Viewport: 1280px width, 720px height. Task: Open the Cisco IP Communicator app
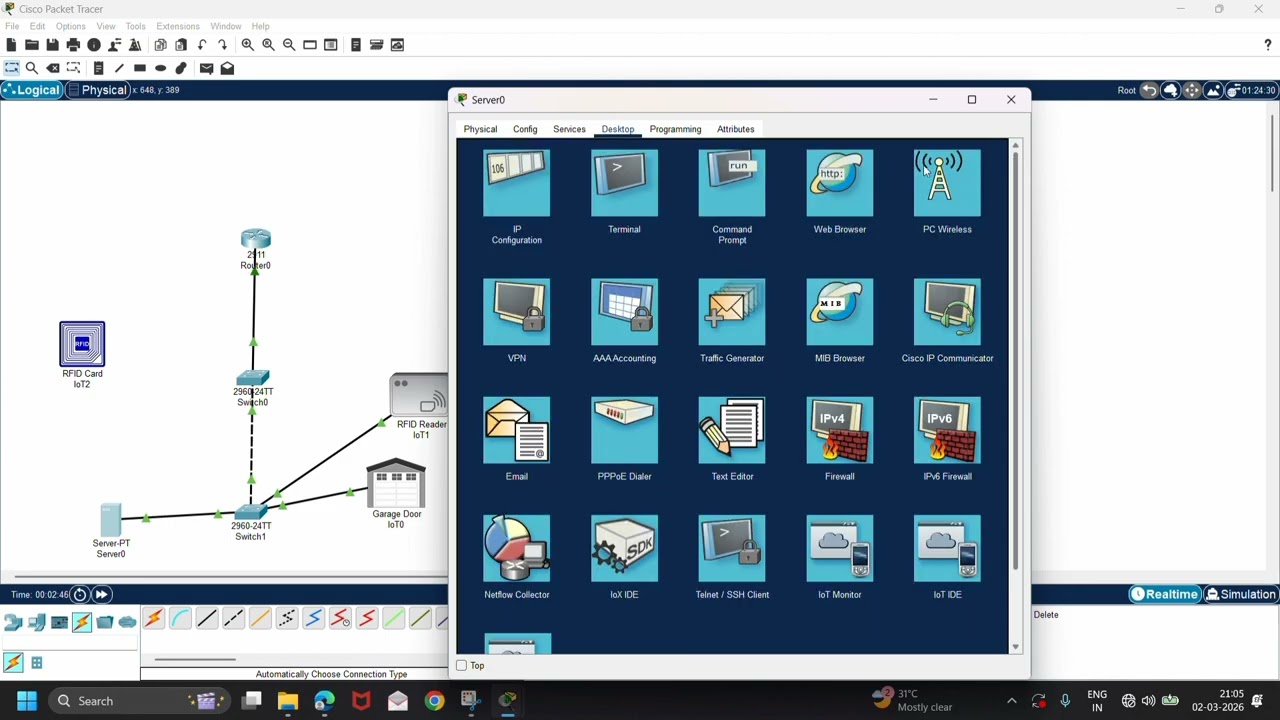(947, 312)
